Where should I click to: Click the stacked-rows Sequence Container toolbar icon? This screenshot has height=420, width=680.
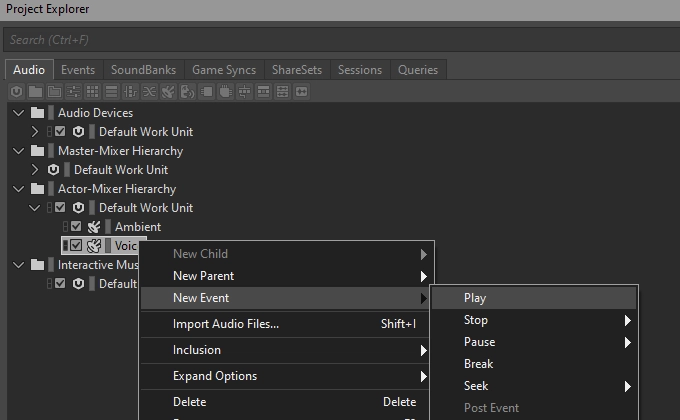click(111, 92)
